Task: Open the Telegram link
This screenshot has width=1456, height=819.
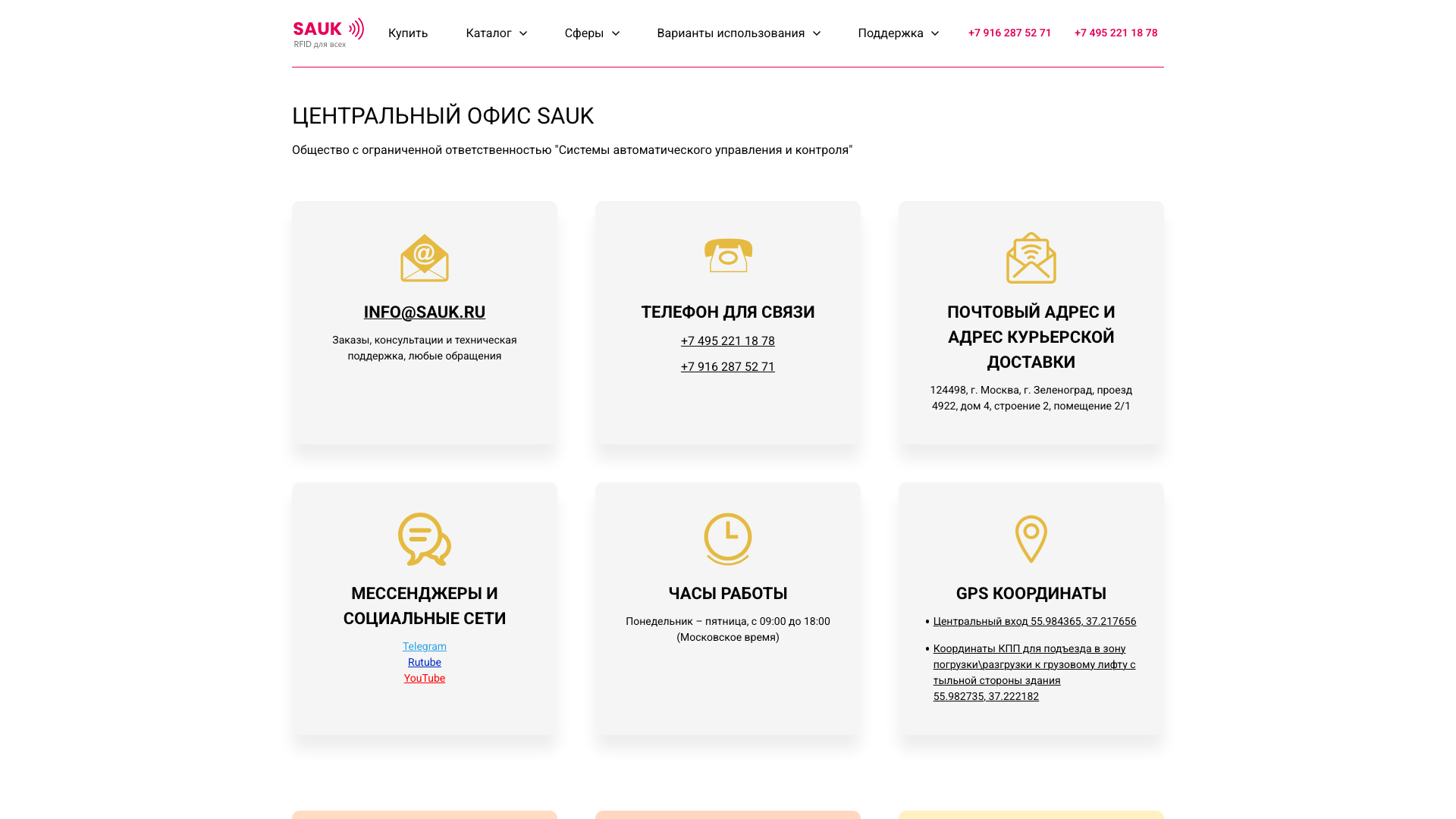Action: [425, 646]
